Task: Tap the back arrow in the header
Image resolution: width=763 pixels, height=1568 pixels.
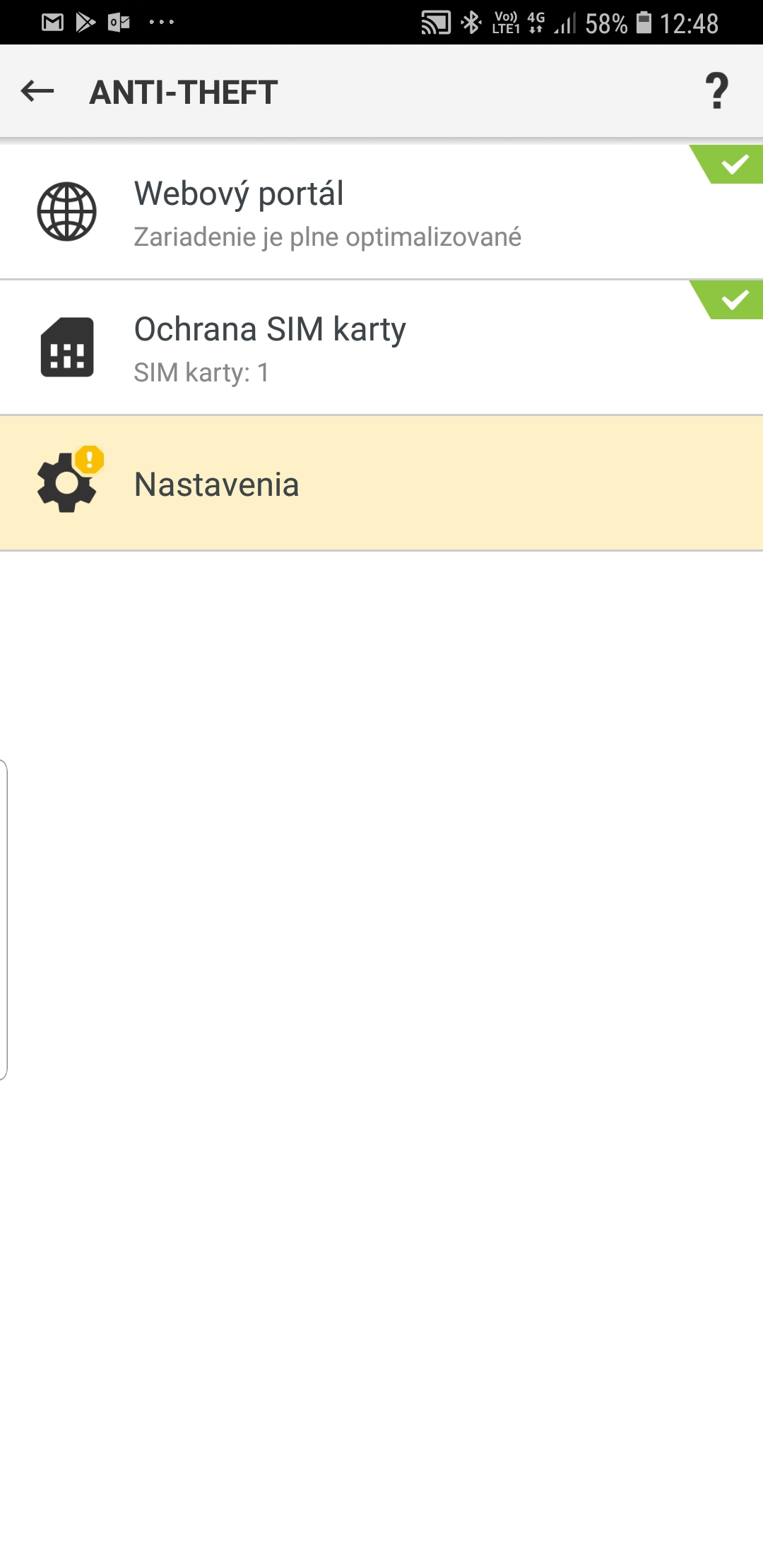Action: coord(37,91)
